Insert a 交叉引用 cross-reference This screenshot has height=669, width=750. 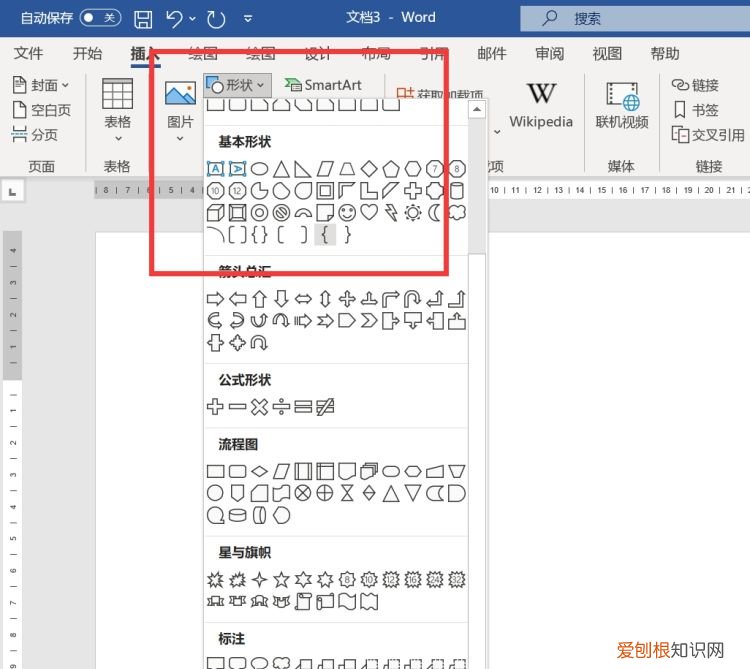click(x=708, y=135)
